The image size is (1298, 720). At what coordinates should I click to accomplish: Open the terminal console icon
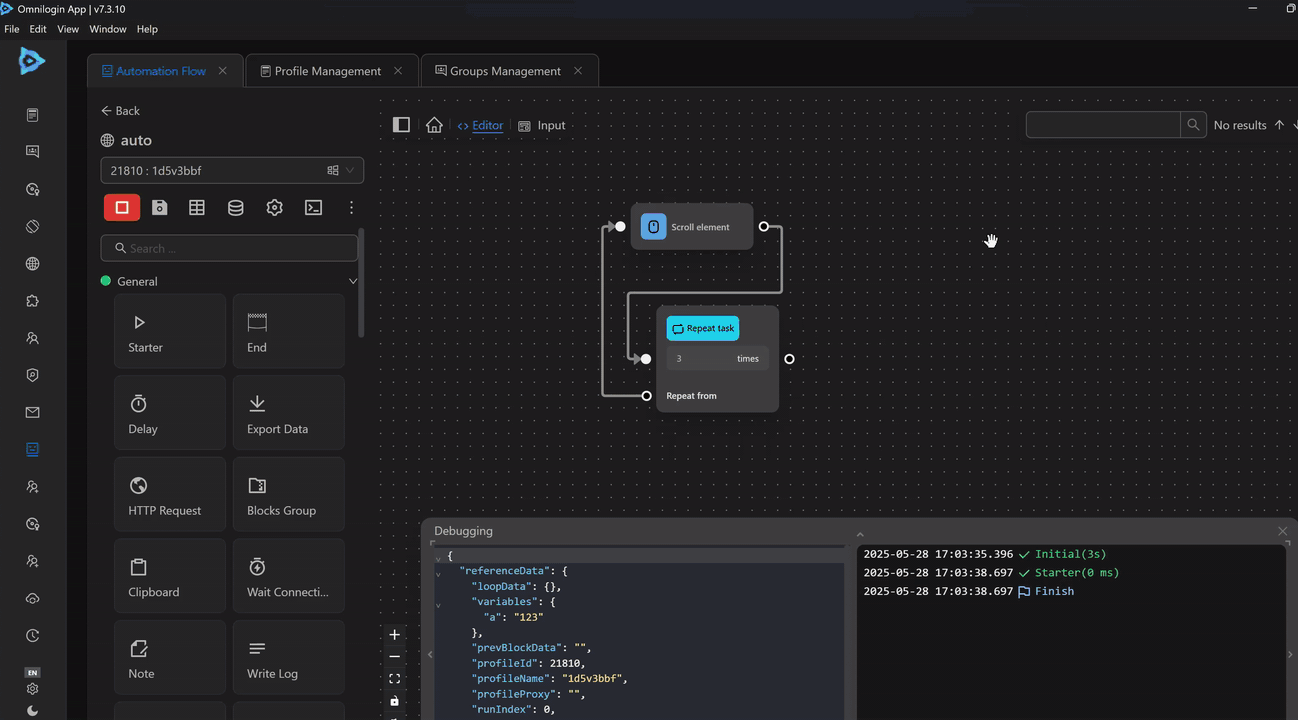tap(313, 207)
